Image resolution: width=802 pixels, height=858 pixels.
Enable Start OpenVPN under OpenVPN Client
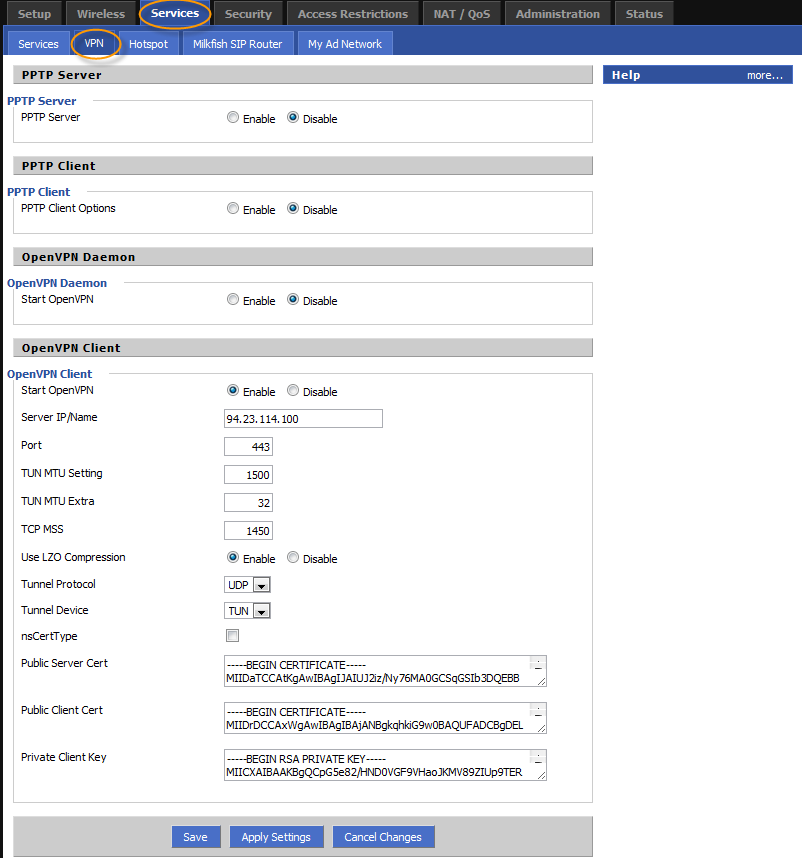[x=233, y=390]
